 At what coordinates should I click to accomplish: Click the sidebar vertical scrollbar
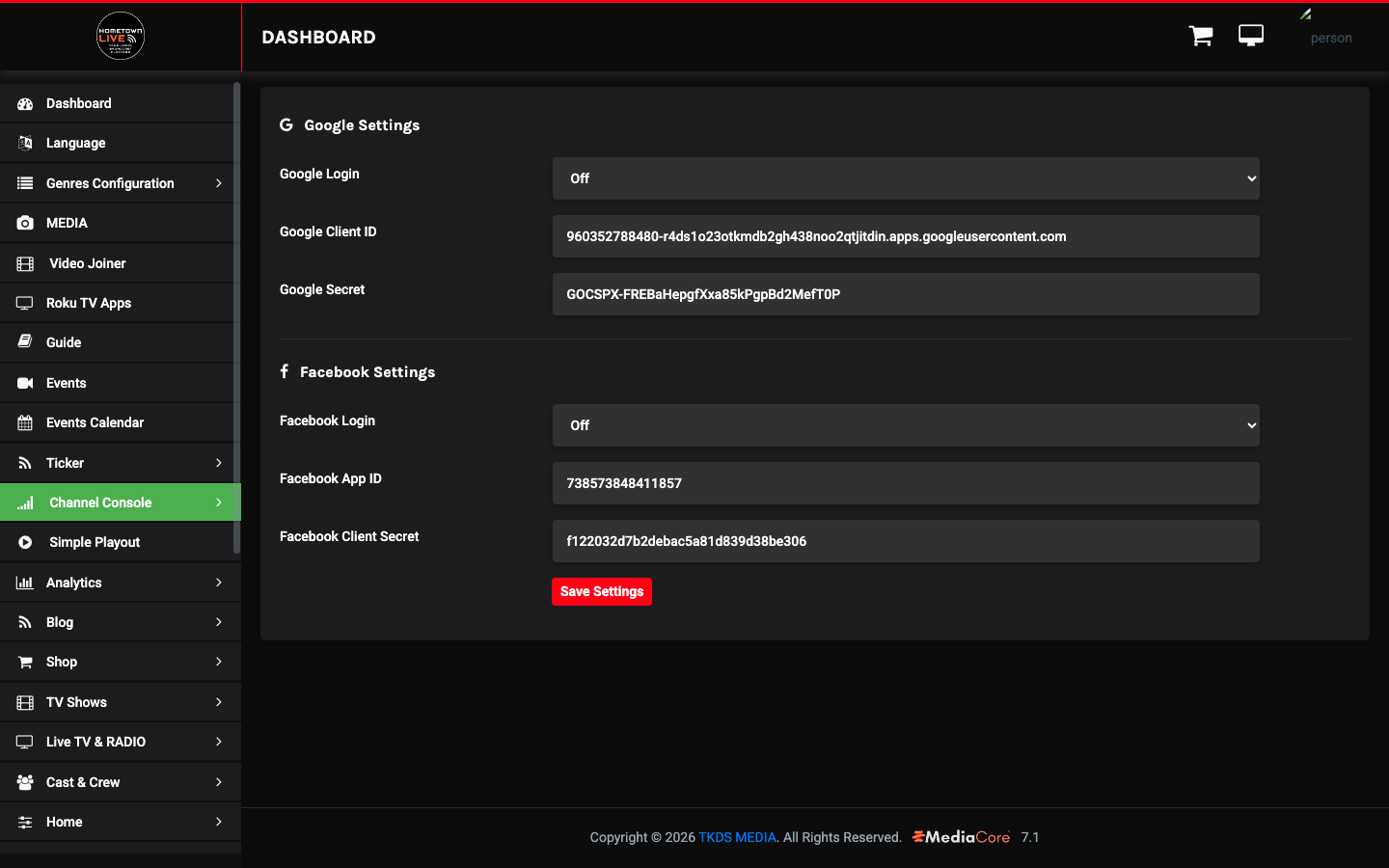point(237,318)
